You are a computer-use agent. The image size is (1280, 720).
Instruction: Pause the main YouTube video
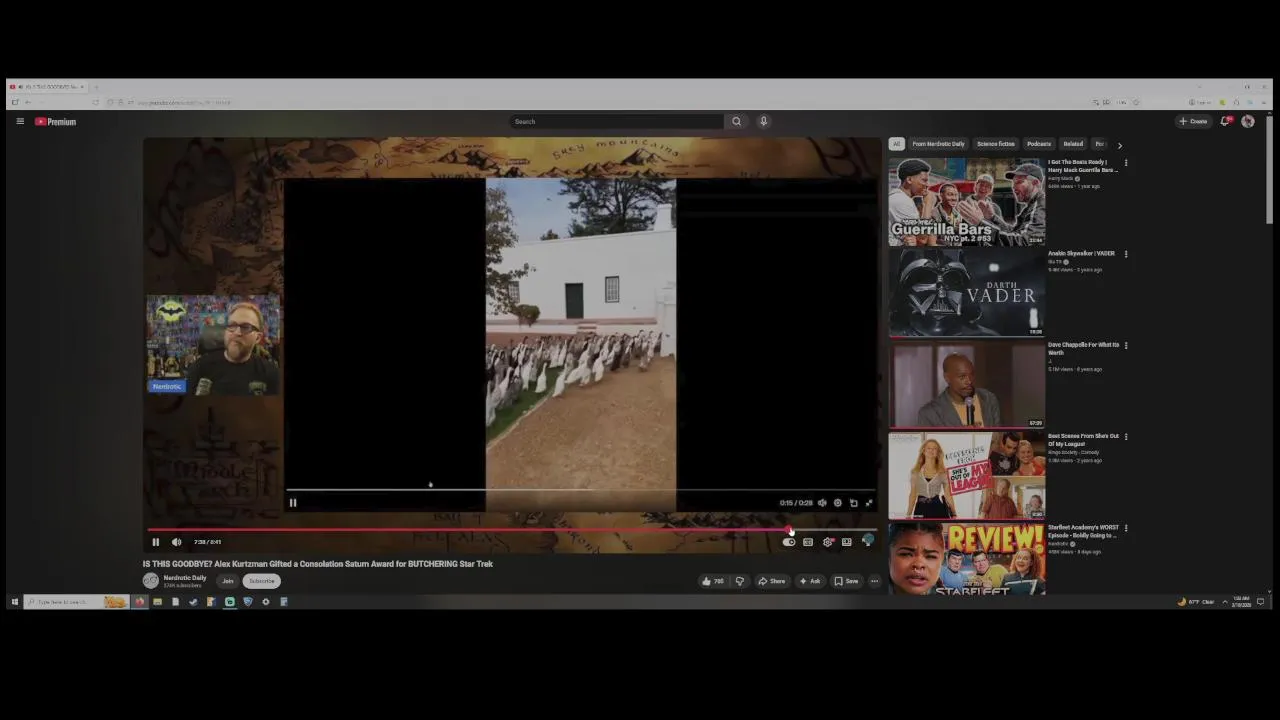coord(155,542)
